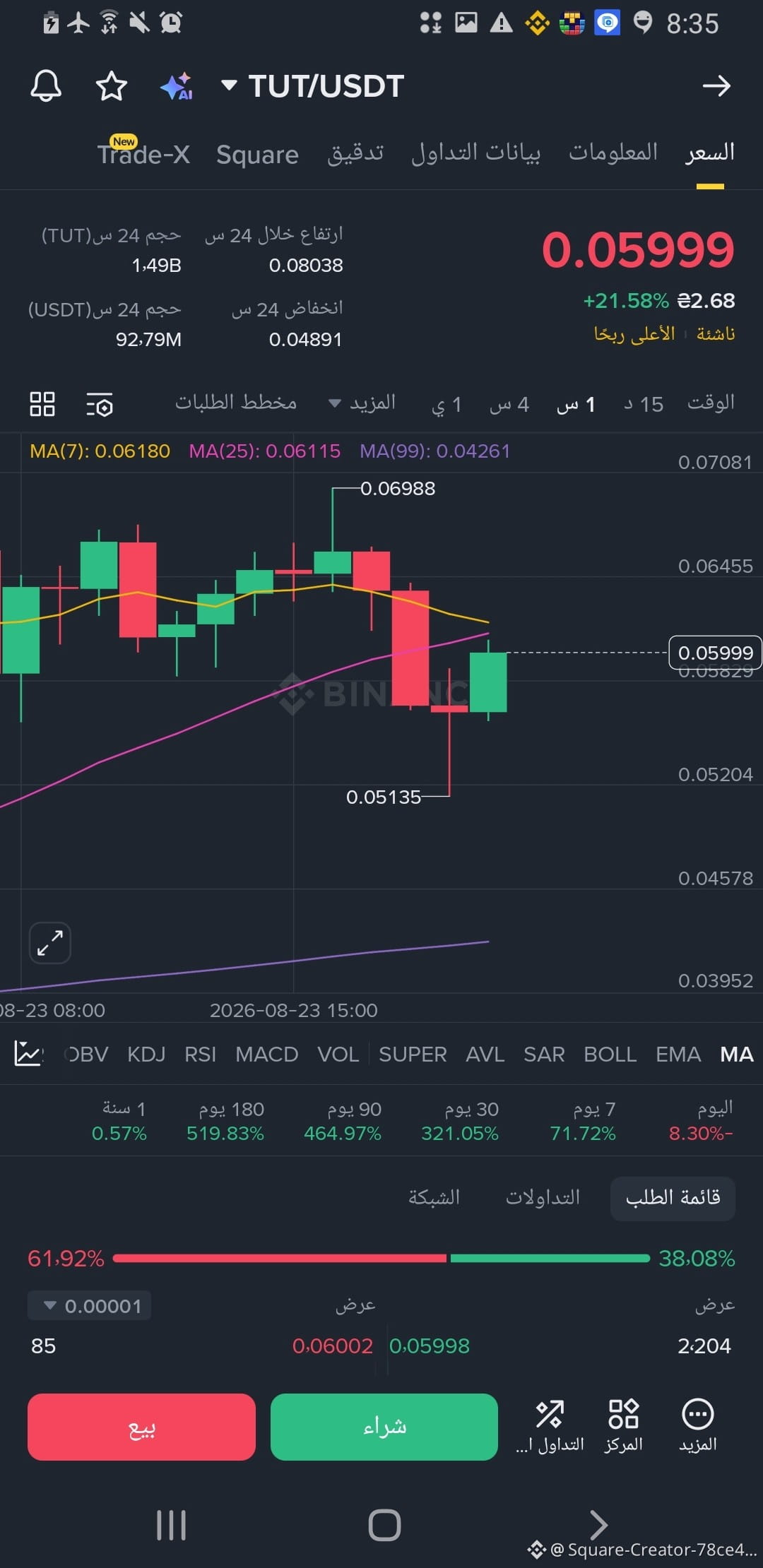Tap the 30 يوم 321.05% performance value
Viewport: 763px width, 1568px height.
point(460,1133)
